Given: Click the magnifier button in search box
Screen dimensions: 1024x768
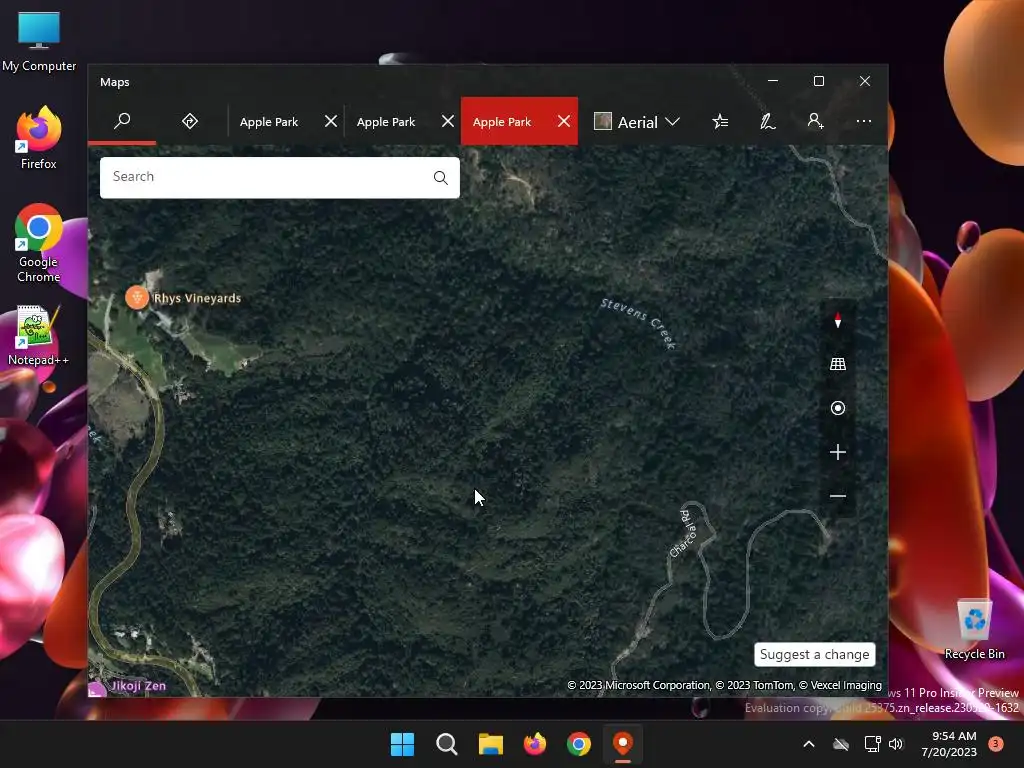Looking at the screenshot, I should pyautogui.click(x=441, y=178).
